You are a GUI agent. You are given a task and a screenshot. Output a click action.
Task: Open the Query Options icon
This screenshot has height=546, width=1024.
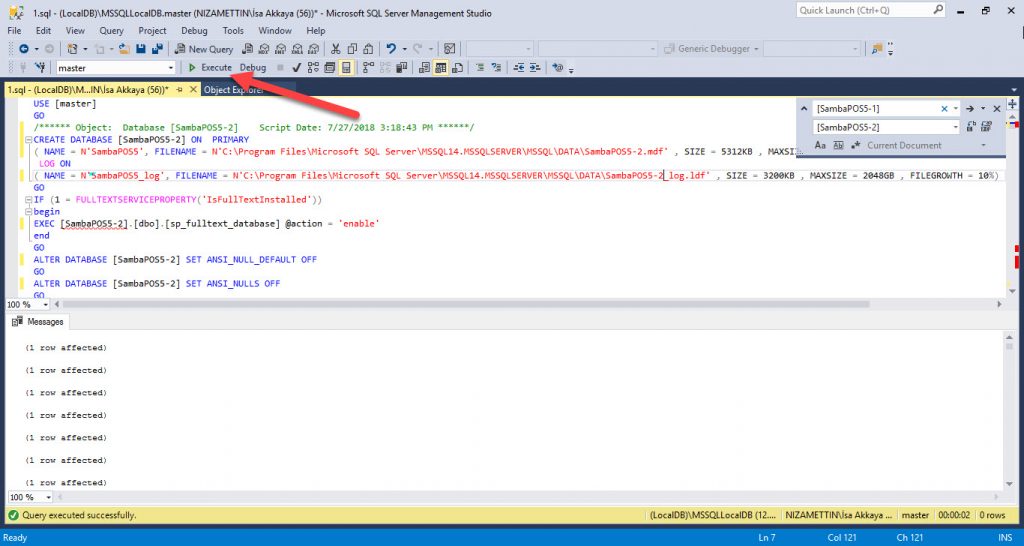click(x=330, y=67)
